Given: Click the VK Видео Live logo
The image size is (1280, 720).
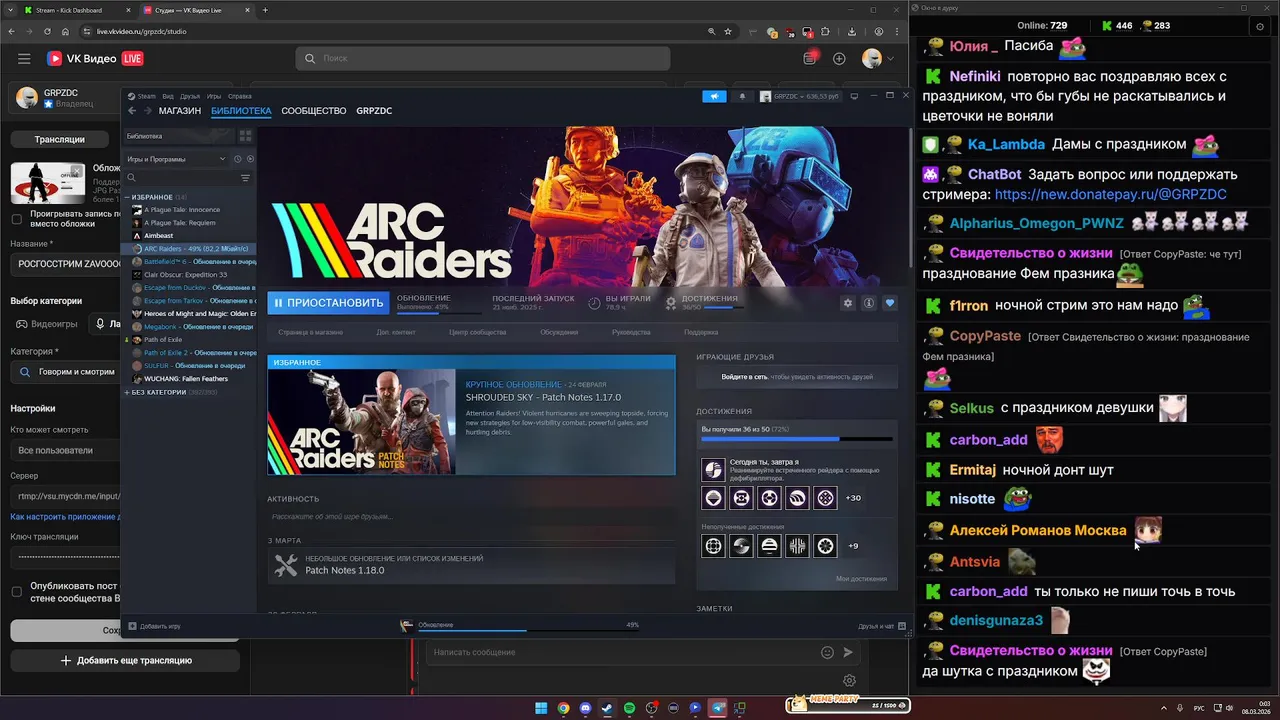Looking at the screenshot, I should [x=95, y=59].
